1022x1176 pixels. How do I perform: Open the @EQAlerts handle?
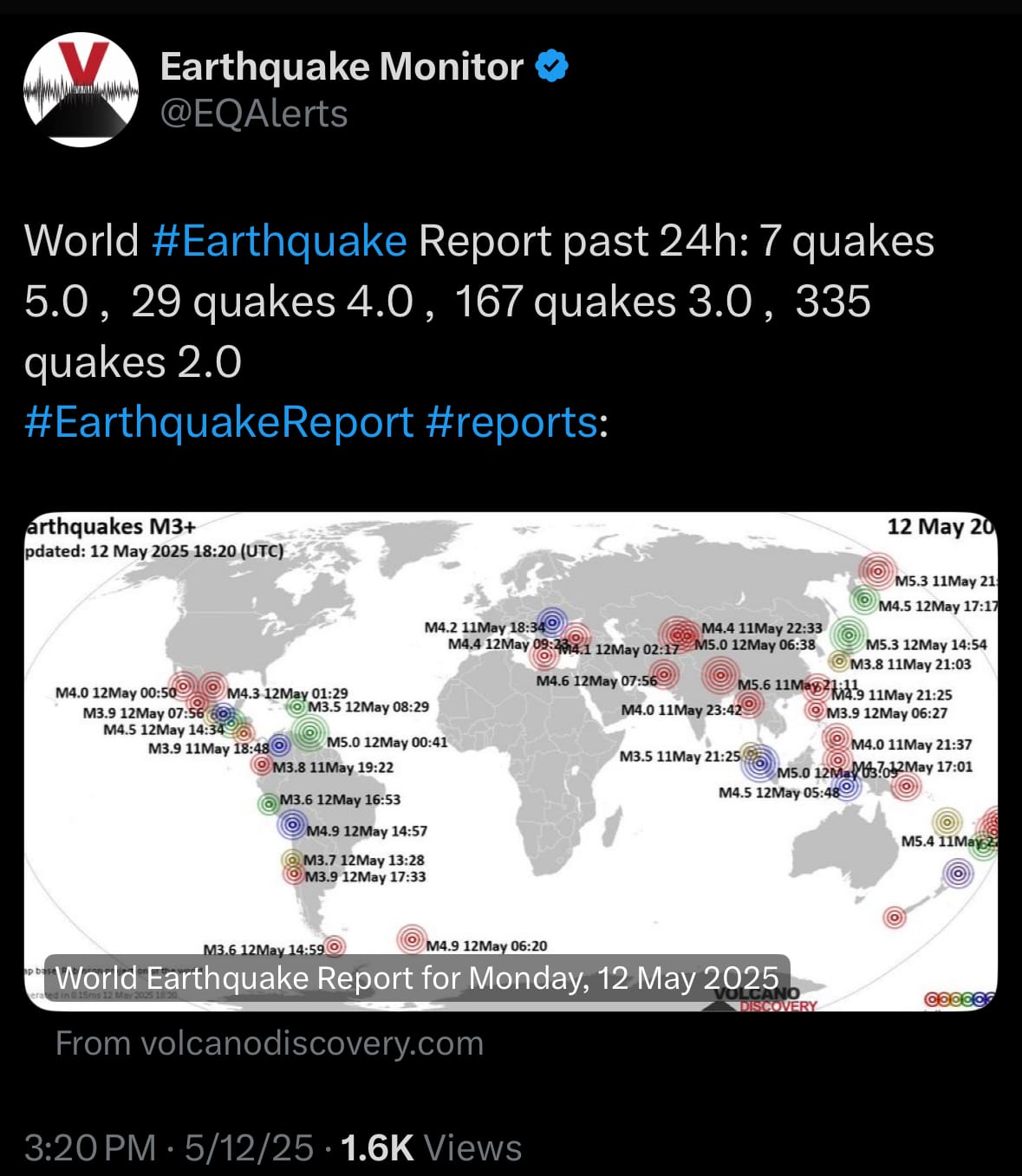pyautogui.click(x=254, y=114)
